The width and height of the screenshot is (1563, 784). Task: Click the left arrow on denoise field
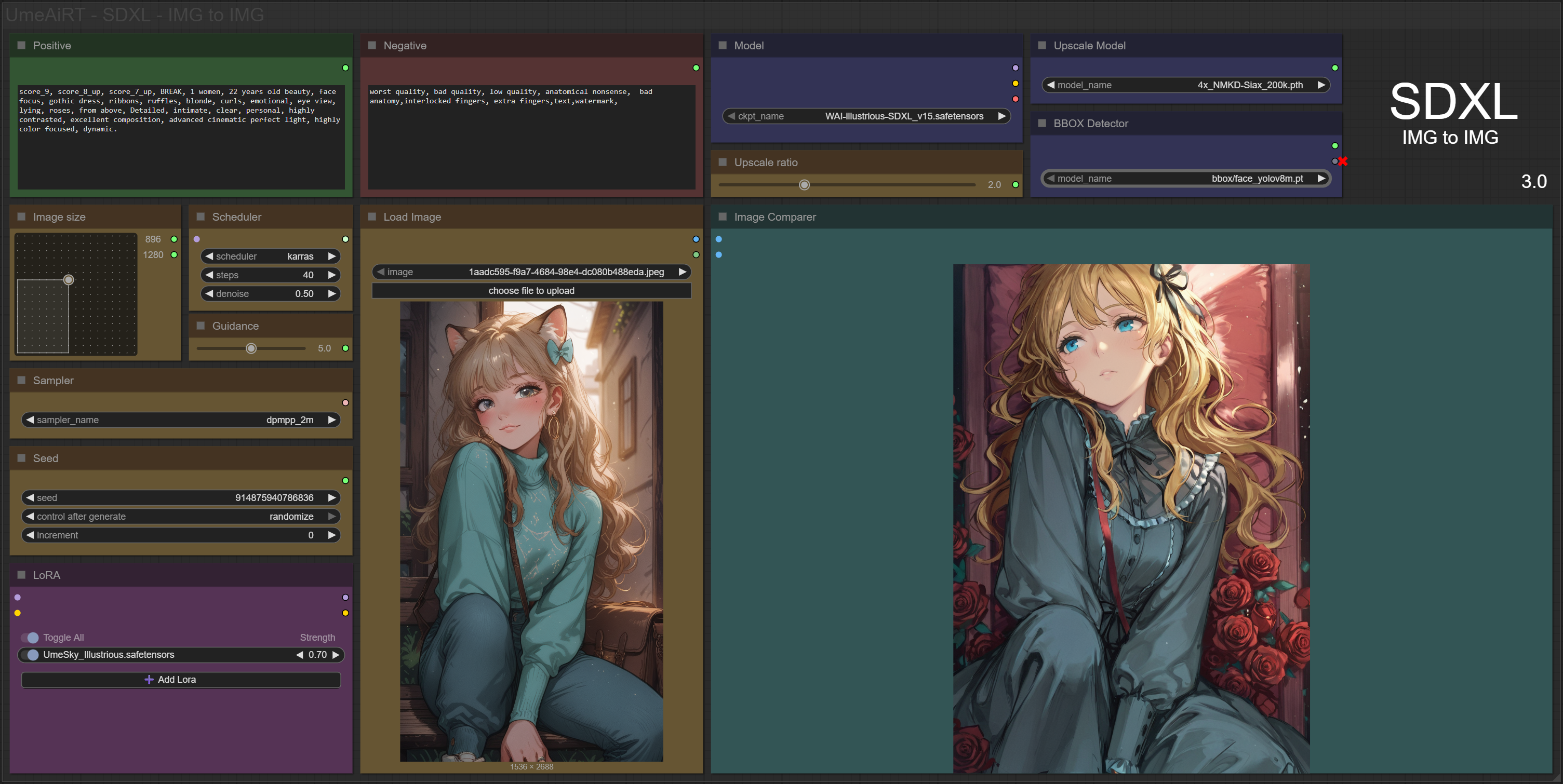click(x=209, y=293)
